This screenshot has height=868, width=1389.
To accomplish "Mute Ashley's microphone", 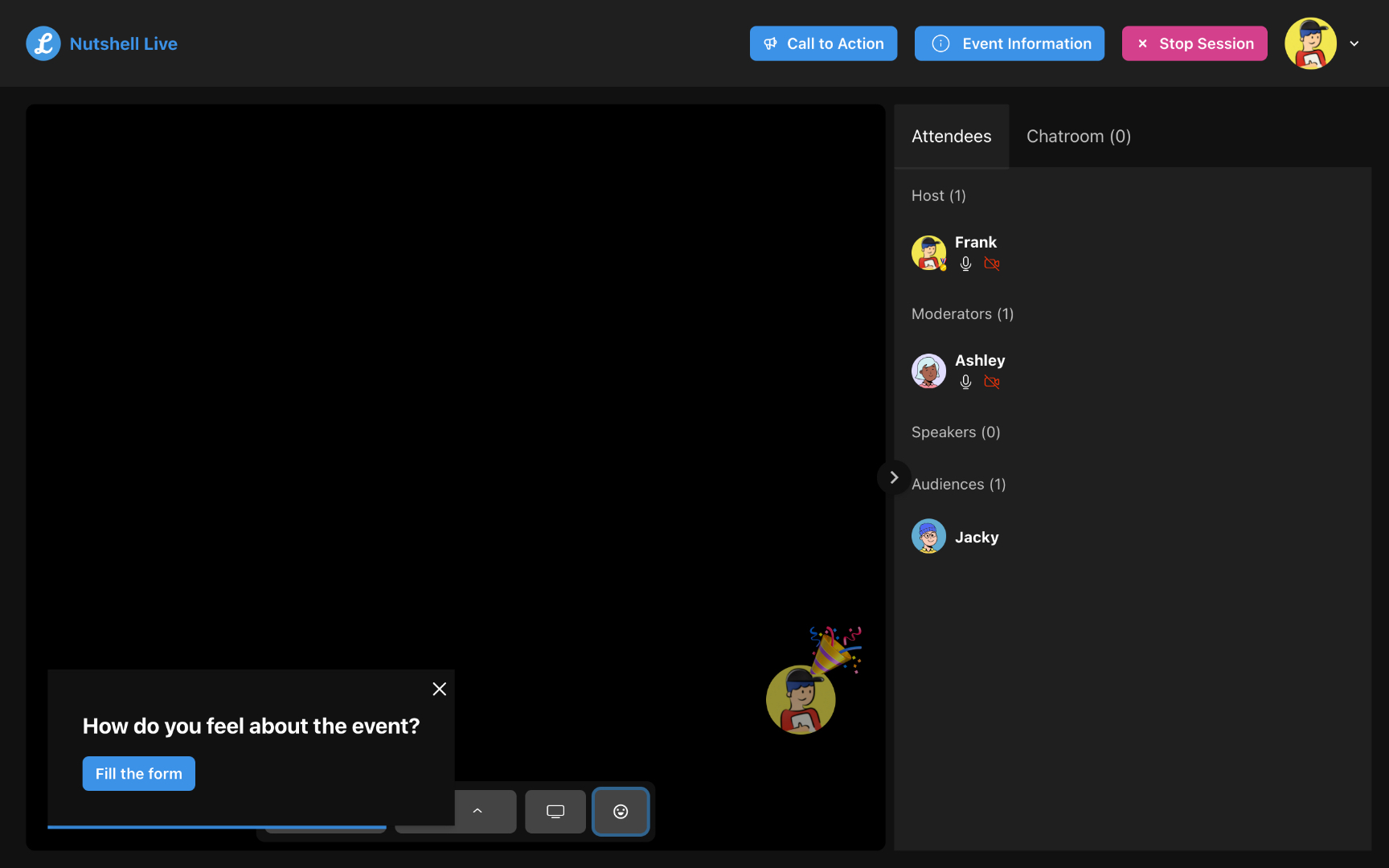I will point(965,382).
